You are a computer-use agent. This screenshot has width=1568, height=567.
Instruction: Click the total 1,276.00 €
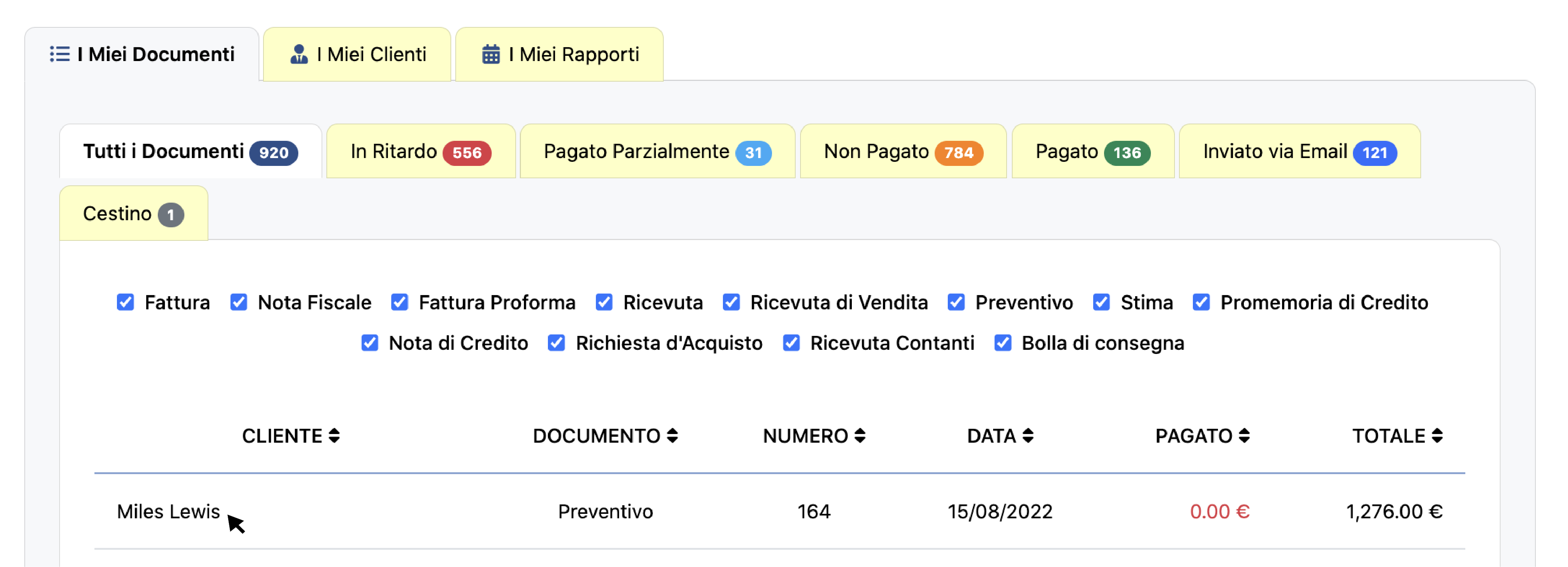click(1394, 512)
